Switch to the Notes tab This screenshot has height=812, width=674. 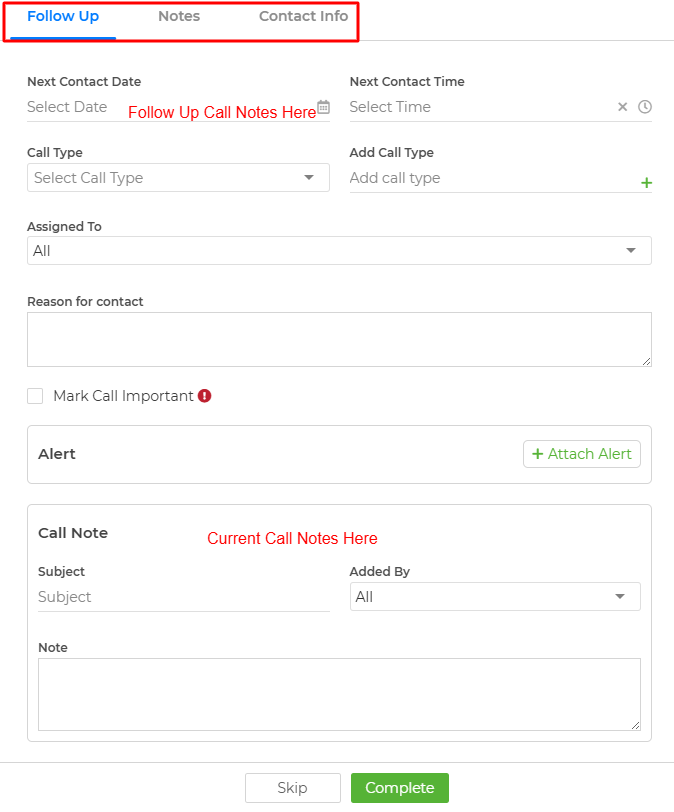click(179, 17)
